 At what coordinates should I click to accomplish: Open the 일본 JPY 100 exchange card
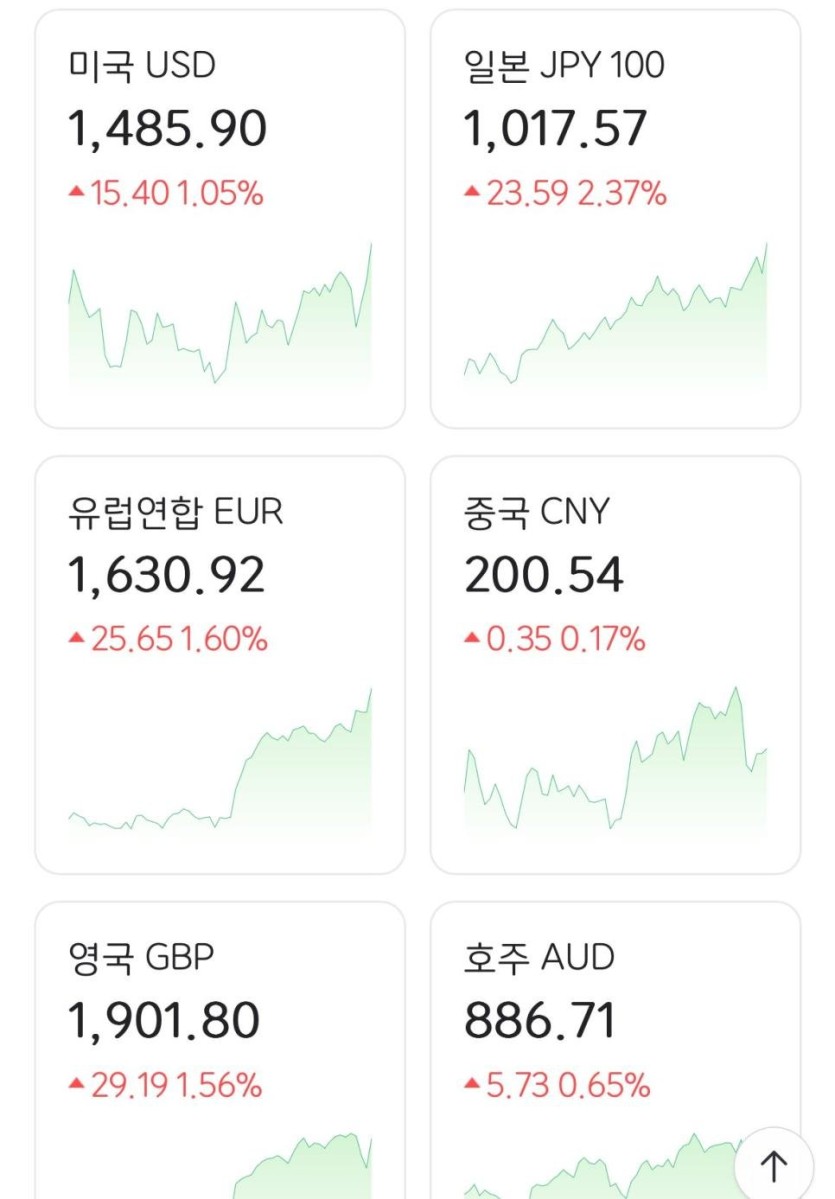tap(615, 219)
